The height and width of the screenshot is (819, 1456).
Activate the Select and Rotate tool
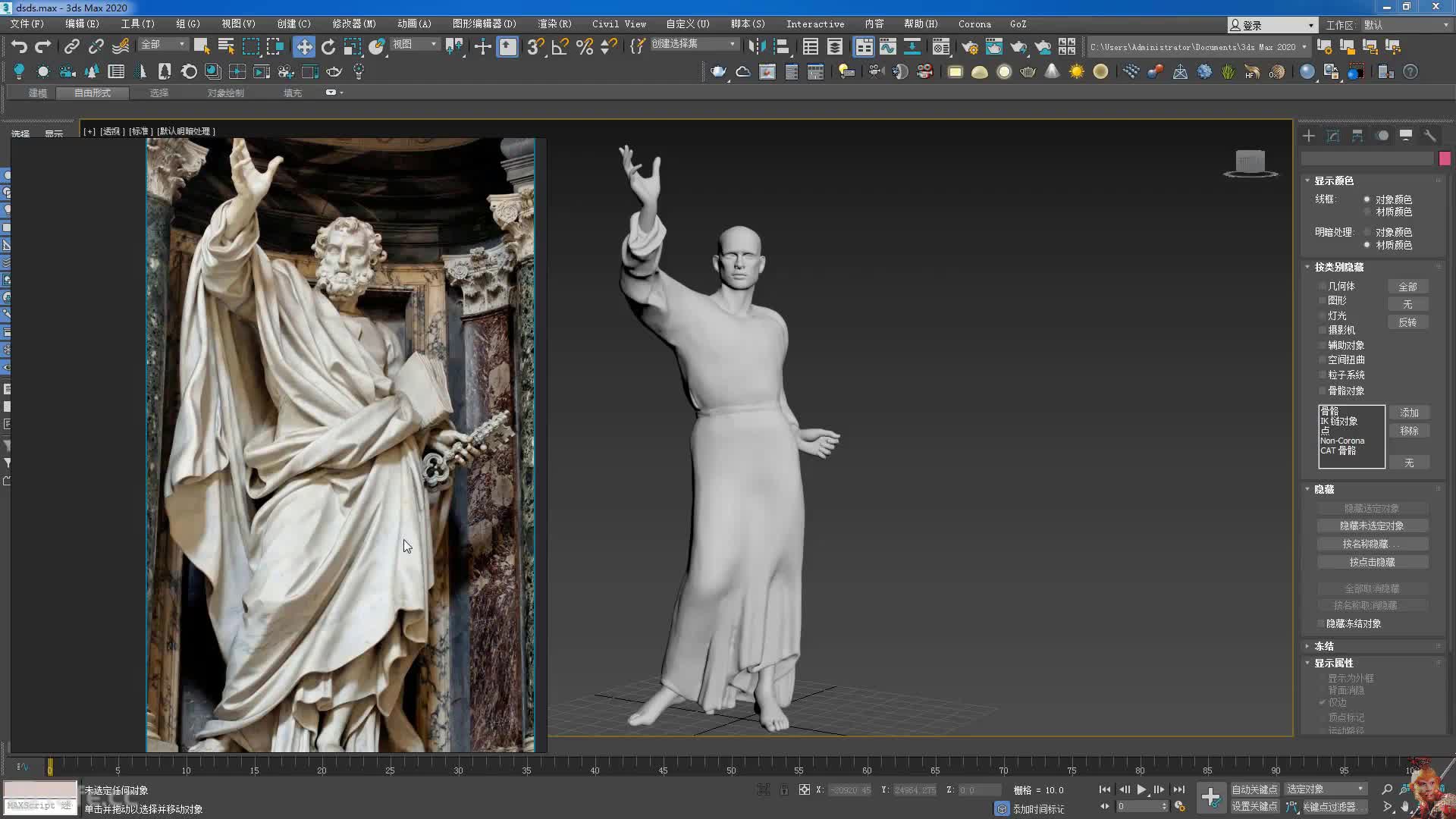[328, 47]
